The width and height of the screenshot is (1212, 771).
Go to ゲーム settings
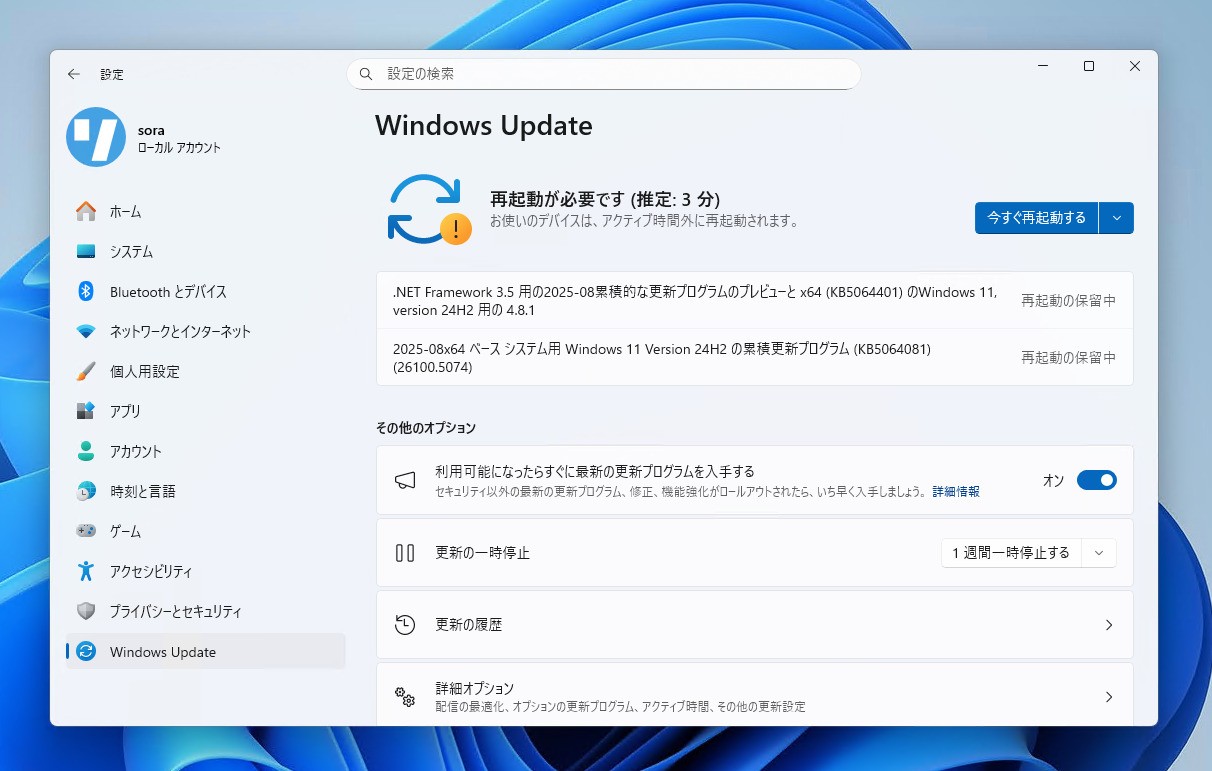[x=205, y=531]
